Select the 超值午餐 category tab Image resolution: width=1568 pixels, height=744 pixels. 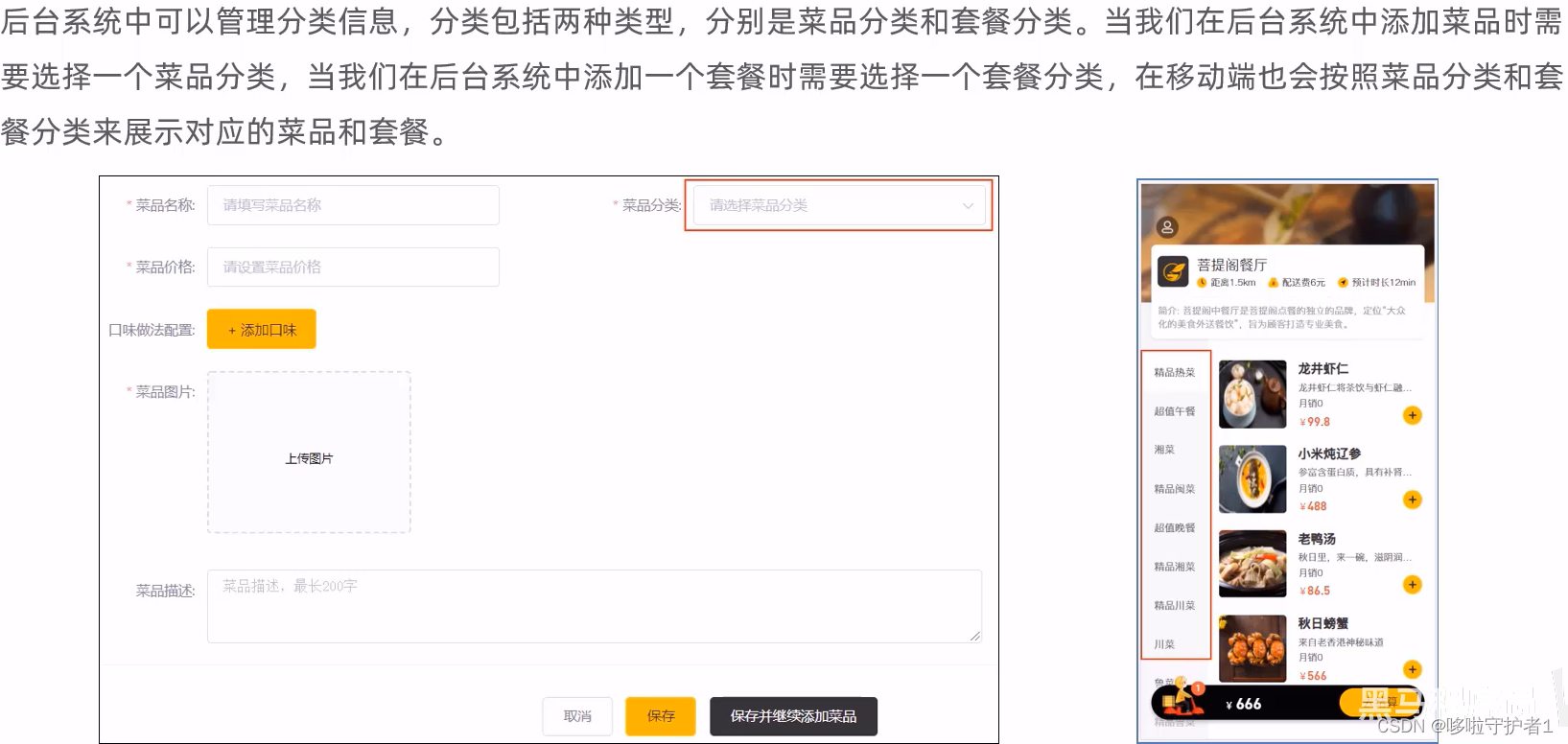(x=1175, y=411)
